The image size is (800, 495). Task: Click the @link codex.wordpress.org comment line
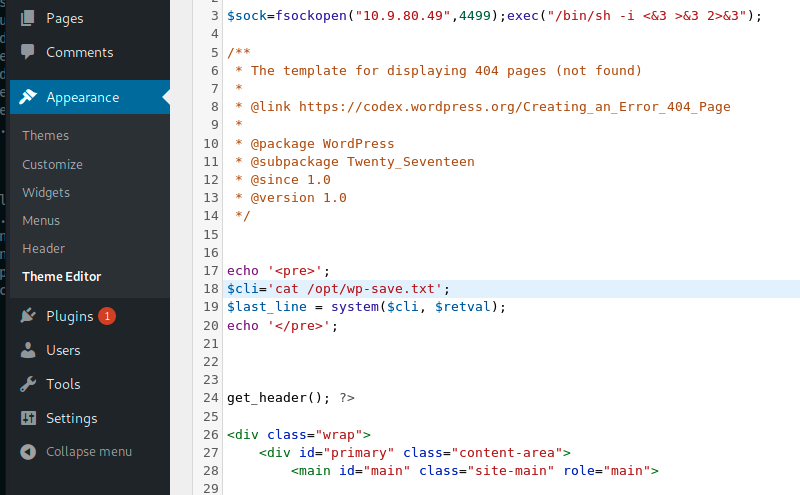[x=483, y=107]
